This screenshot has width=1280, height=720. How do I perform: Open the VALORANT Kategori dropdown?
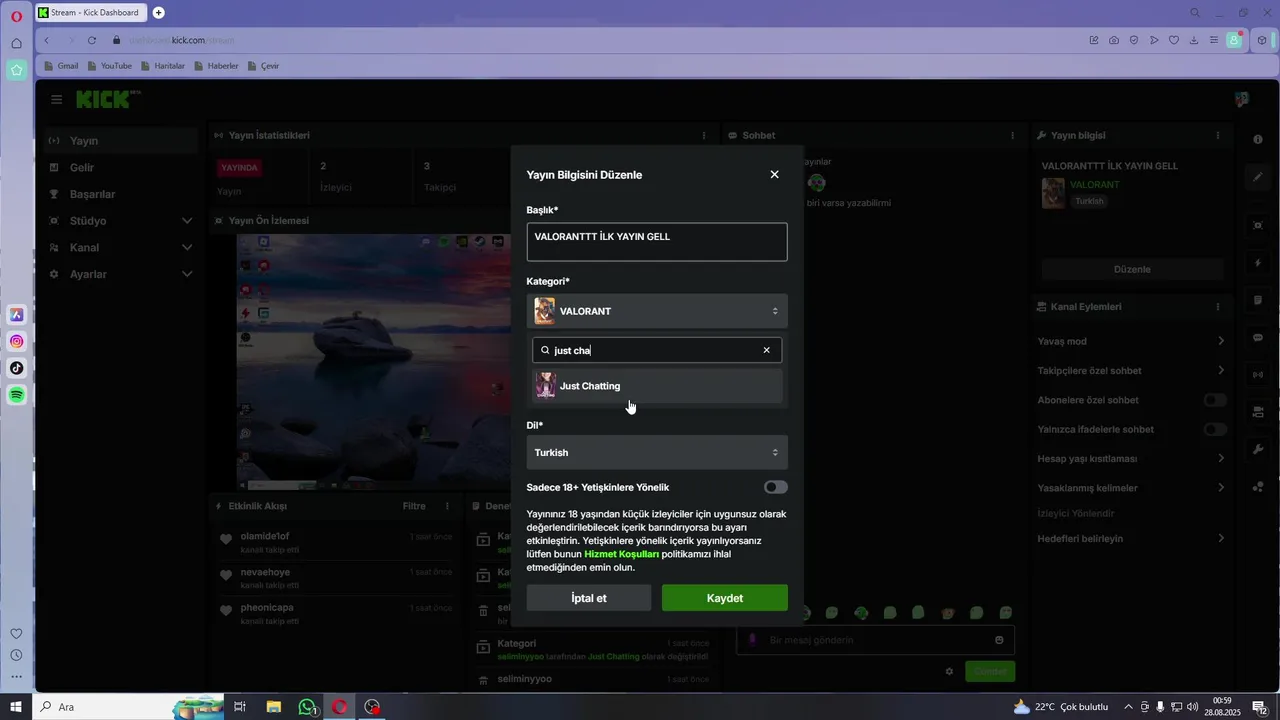[657, 311]
